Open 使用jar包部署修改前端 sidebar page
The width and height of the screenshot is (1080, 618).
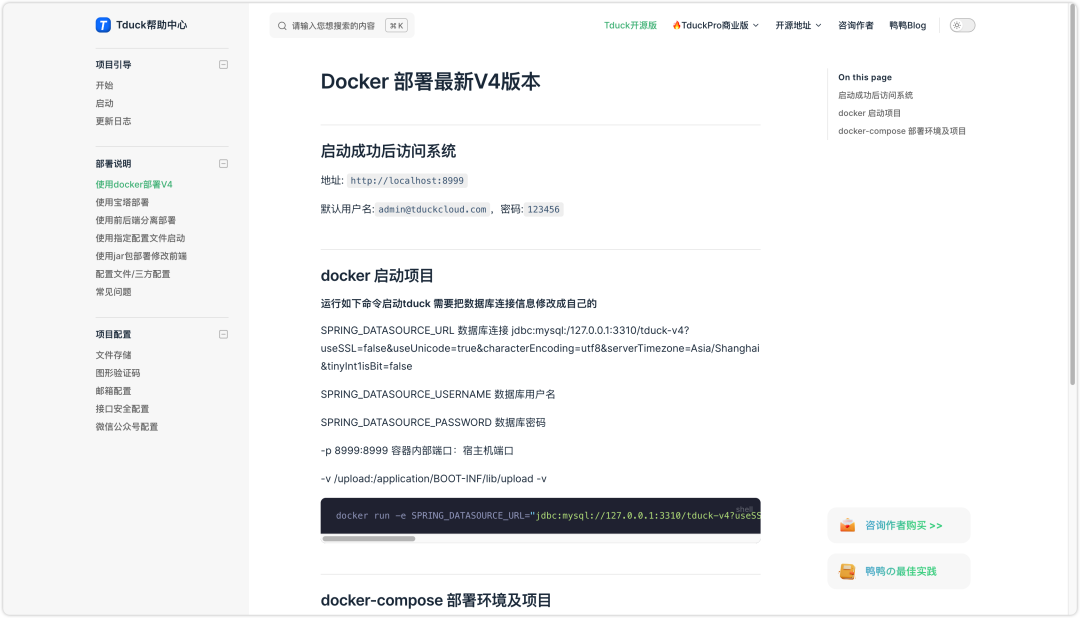pyautogui.click(x=141, y=256)
